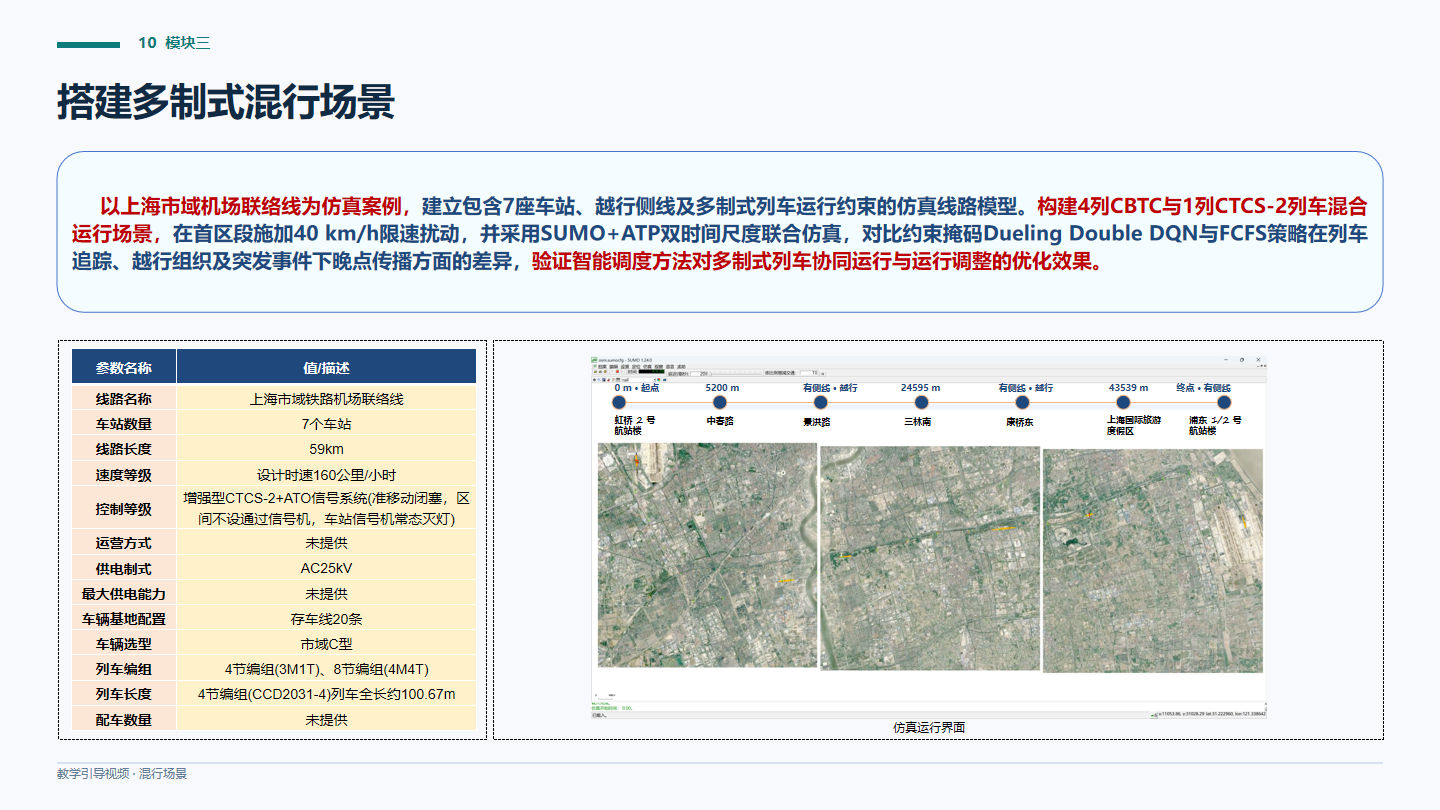Click the "5200 m" distance label
Screen dimensions: 1440x810
[722, 387]
